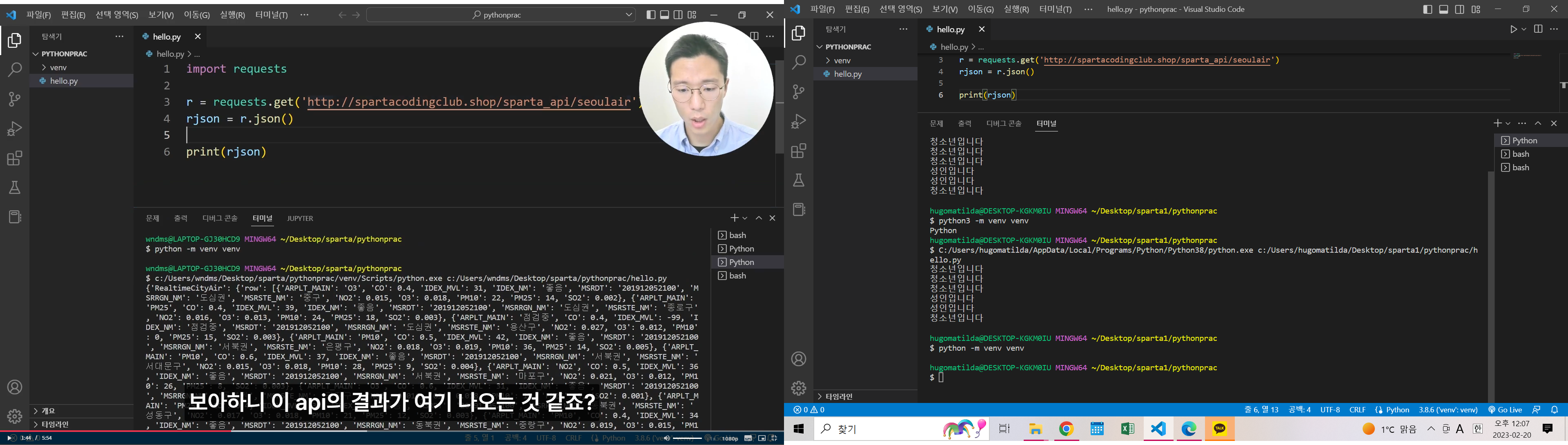Toggle secondary sidebar in right VS Code window
The height and width of the screenshot is (445, 1568).
click(x=1459, y=9)
